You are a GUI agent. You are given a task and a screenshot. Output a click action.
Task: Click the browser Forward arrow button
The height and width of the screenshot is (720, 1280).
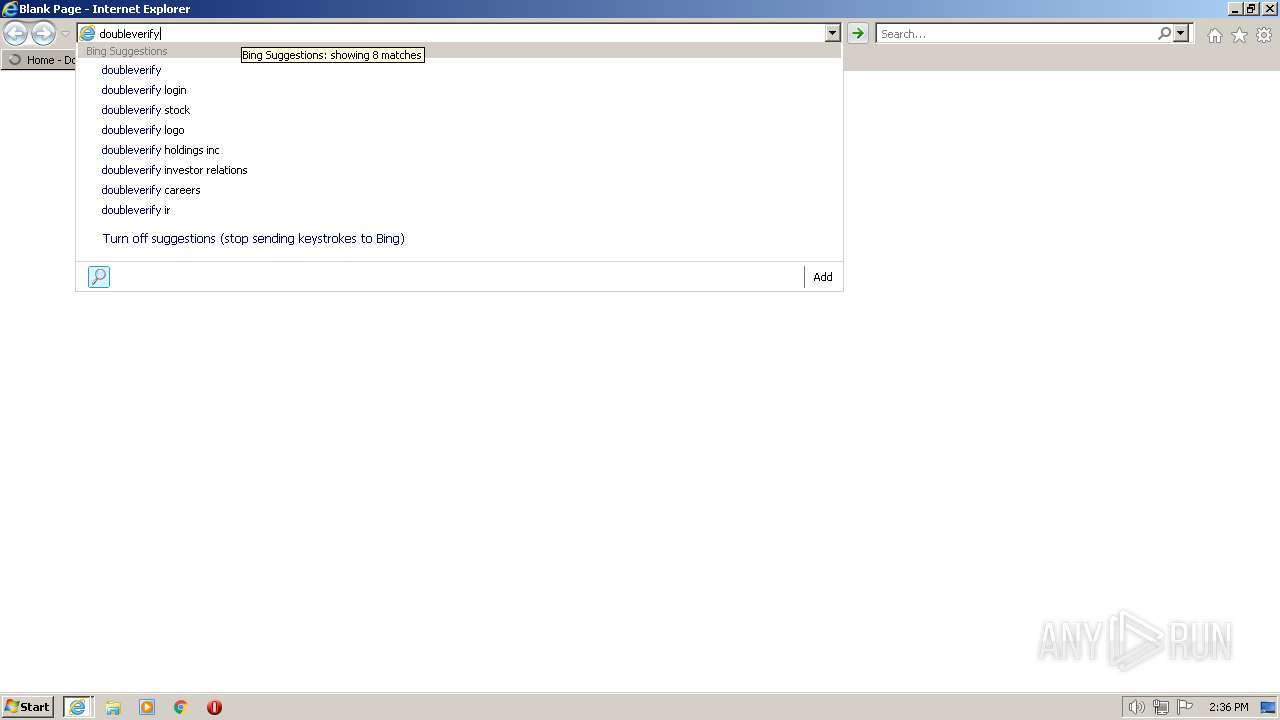(x=43, y=34)
